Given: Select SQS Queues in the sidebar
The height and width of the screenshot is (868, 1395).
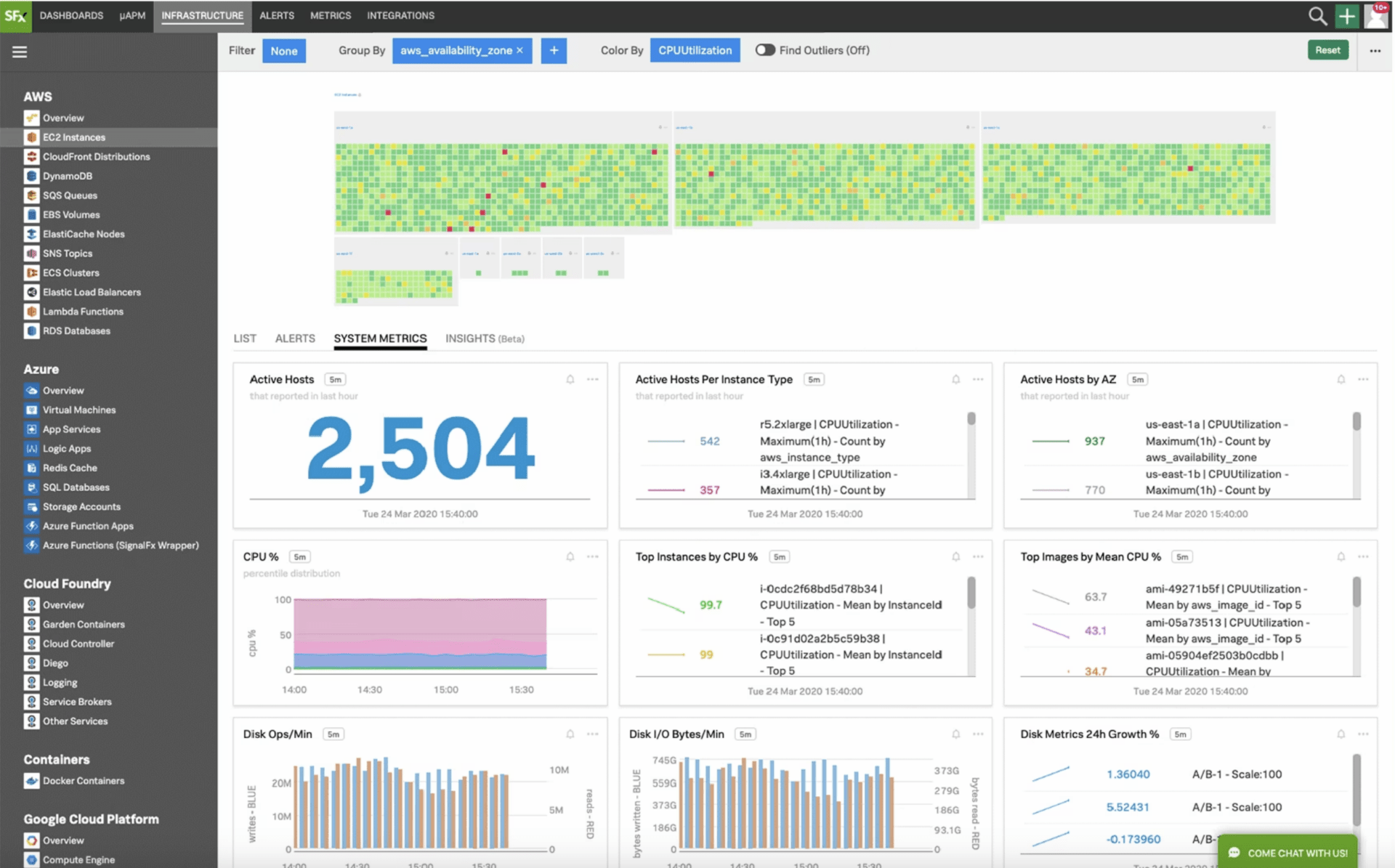Looking at the screenshot, I should click(x=69, y=195).
